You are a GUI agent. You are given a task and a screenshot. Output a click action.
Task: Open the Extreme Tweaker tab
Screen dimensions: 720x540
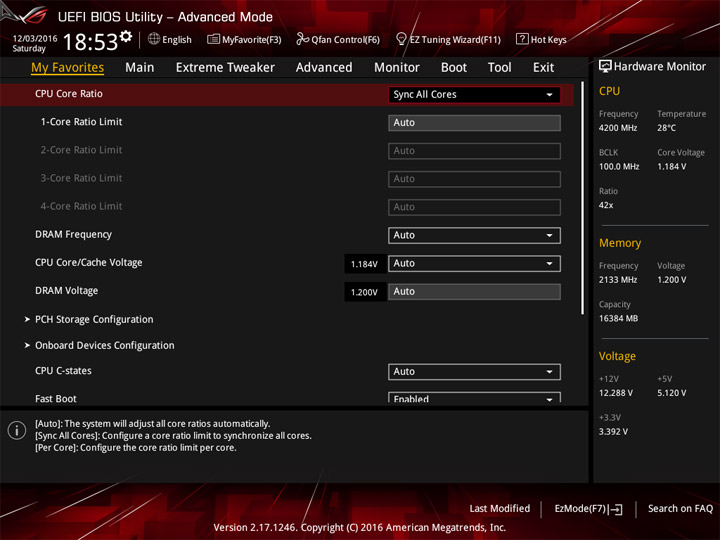[225, 68]
